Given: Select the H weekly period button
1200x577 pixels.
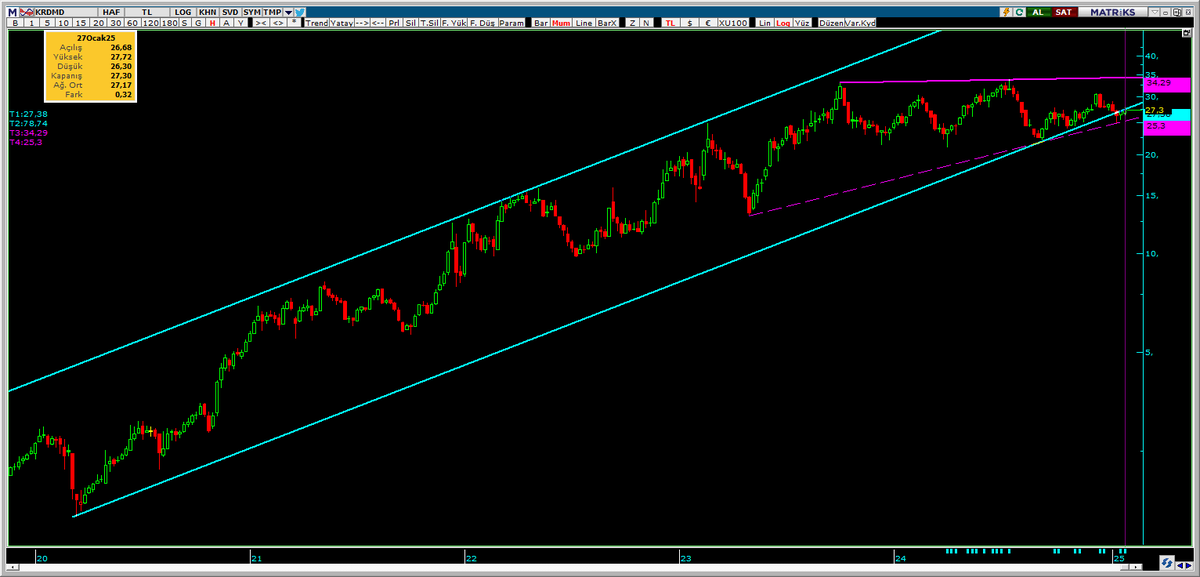Looking at the screenshot, I should tap(212, 22).
